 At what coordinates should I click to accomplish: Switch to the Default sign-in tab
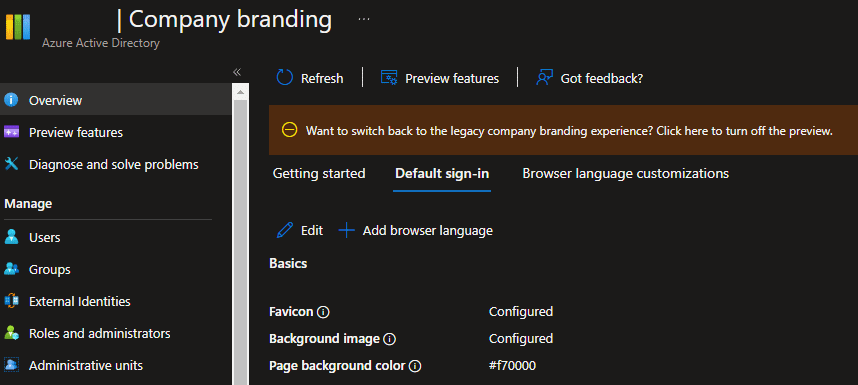point(442,174)
